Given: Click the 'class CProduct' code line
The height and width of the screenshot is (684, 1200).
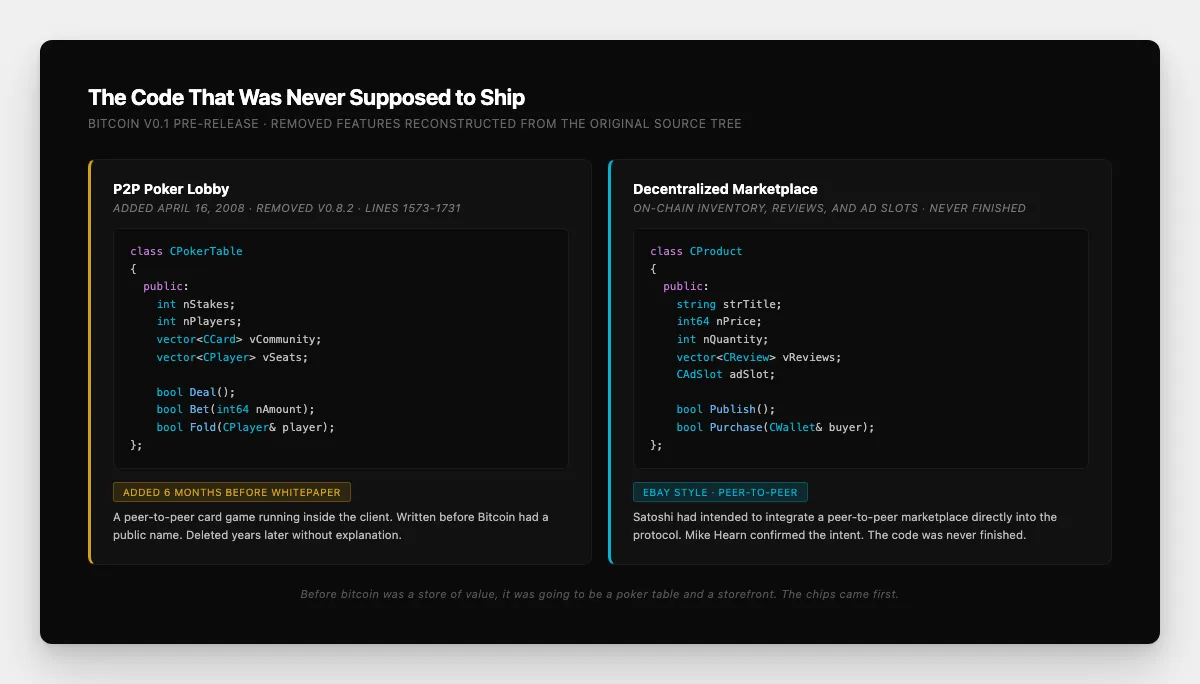Looking at the screenshot, I should point(696,251).
